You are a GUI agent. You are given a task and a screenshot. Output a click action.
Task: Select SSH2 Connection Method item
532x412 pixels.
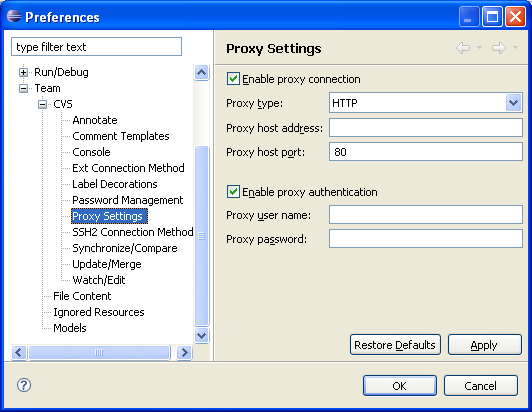tap(133, 232)
